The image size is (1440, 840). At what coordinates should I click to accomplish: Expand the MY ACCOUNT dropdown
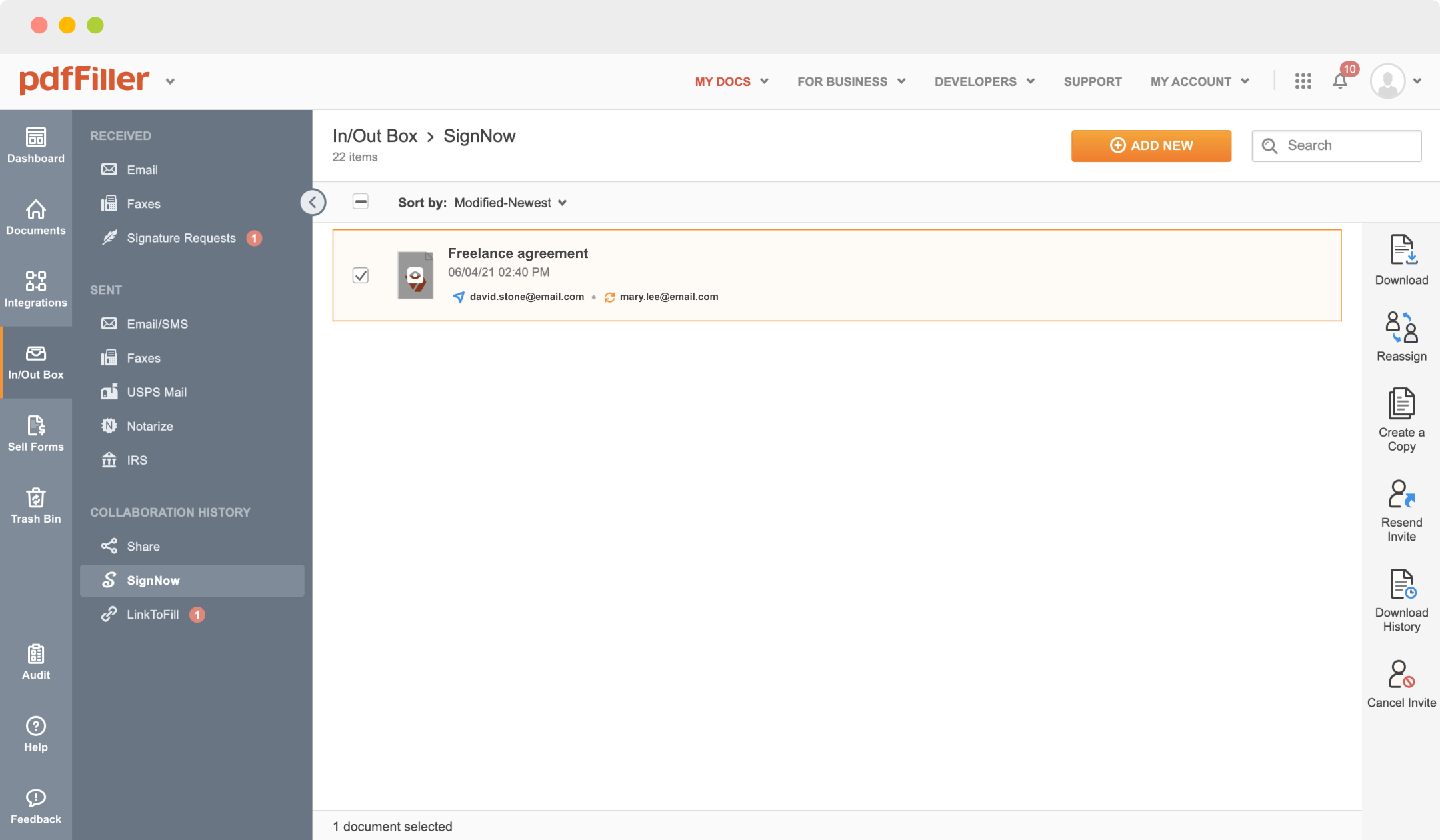[x=1198, y=81]
